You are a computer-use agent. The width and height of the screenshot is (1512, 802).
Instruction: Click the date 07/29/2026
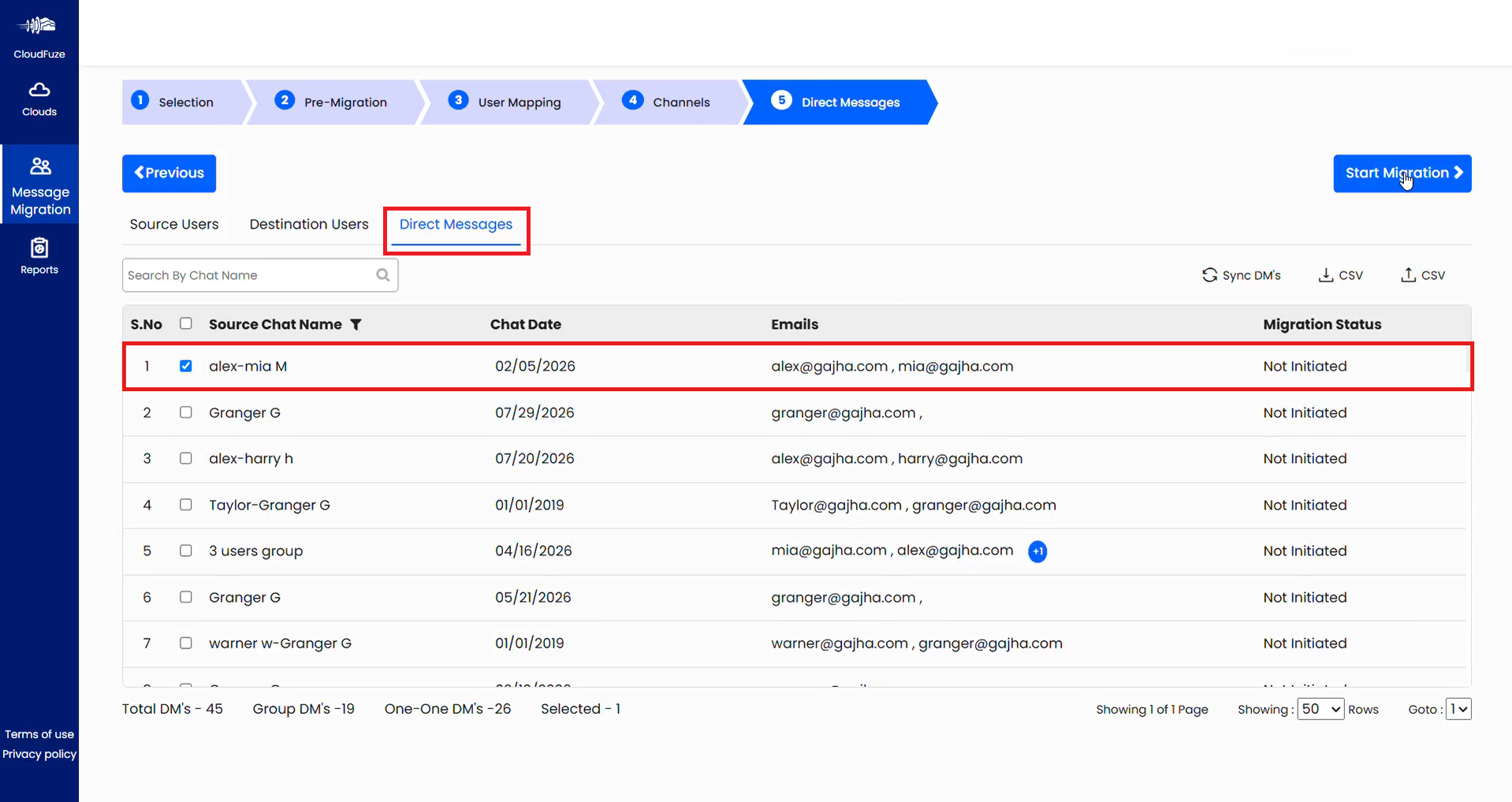coord(534,412)
